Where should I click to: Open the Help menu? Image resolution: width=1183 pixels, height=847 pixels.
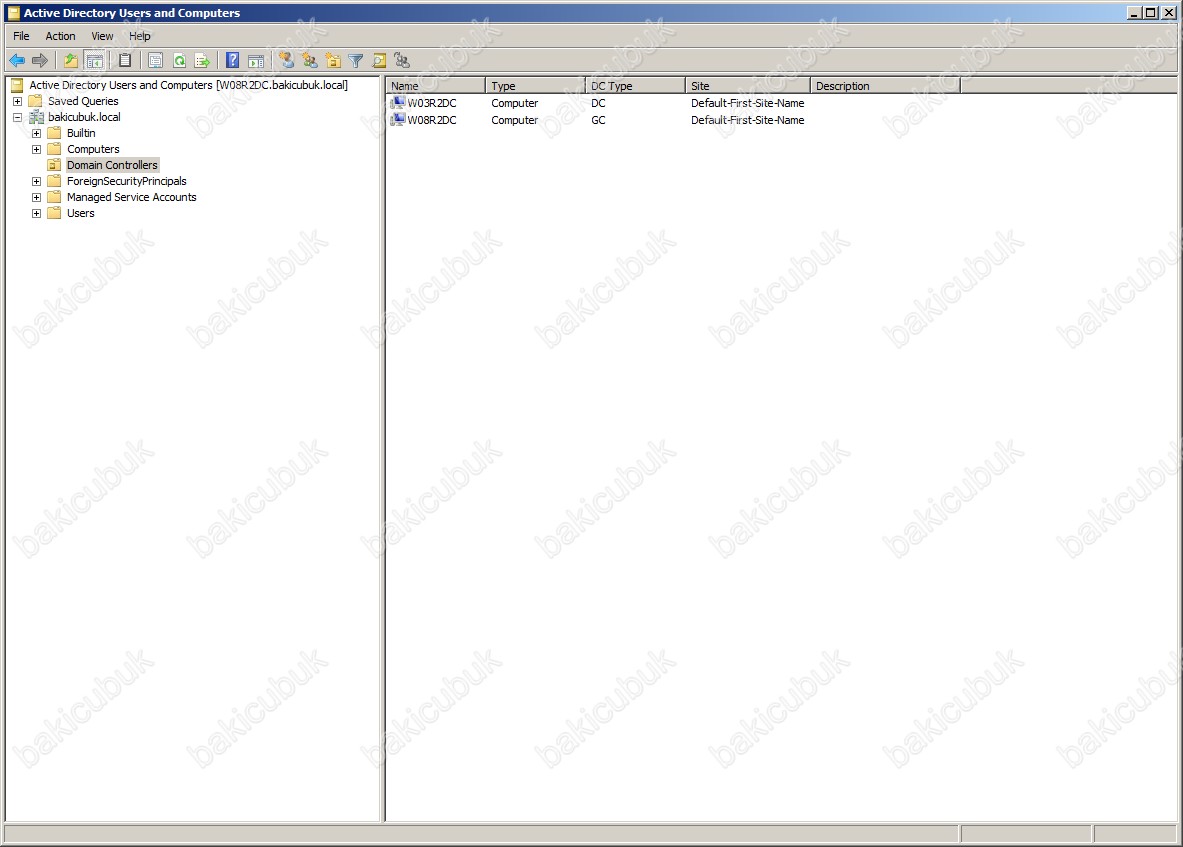coord(140,35)
